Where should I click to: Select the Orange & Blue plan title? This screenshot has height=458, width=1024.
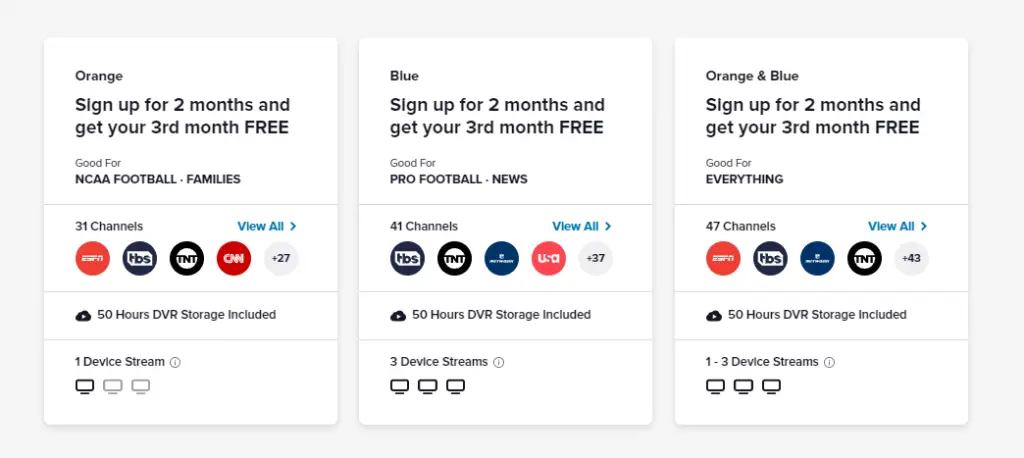point(752,76)
